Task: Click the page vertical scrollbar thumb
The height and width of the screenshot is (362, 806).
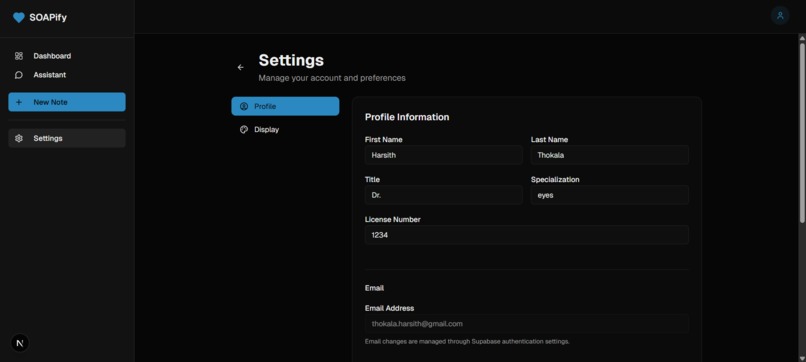Action: point(802,133)
